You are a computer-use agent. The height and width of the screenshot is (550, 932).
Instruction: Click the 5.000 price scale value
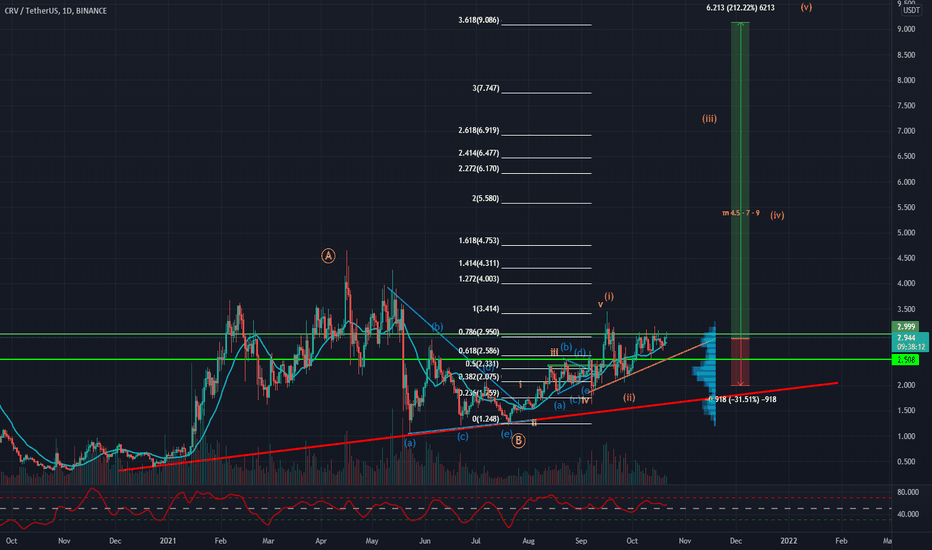(x=906, y=232)
